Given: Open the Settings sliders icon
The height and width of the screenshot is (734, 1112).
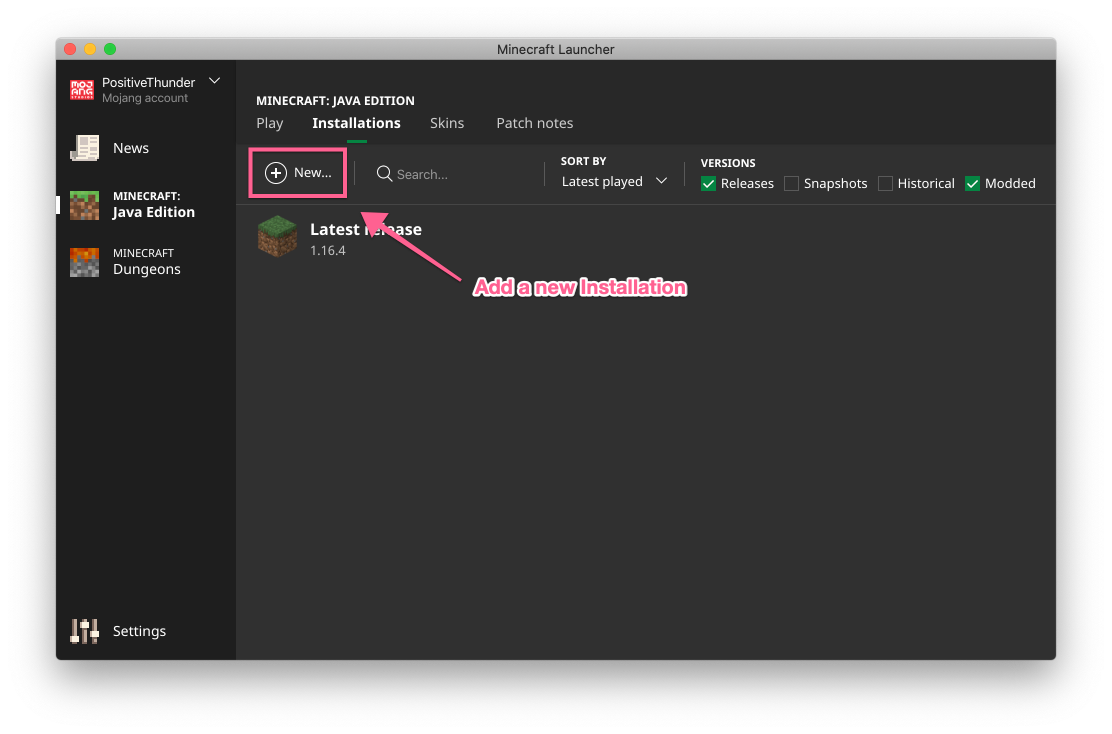Looking at the screenshot, I should [84, 630].
